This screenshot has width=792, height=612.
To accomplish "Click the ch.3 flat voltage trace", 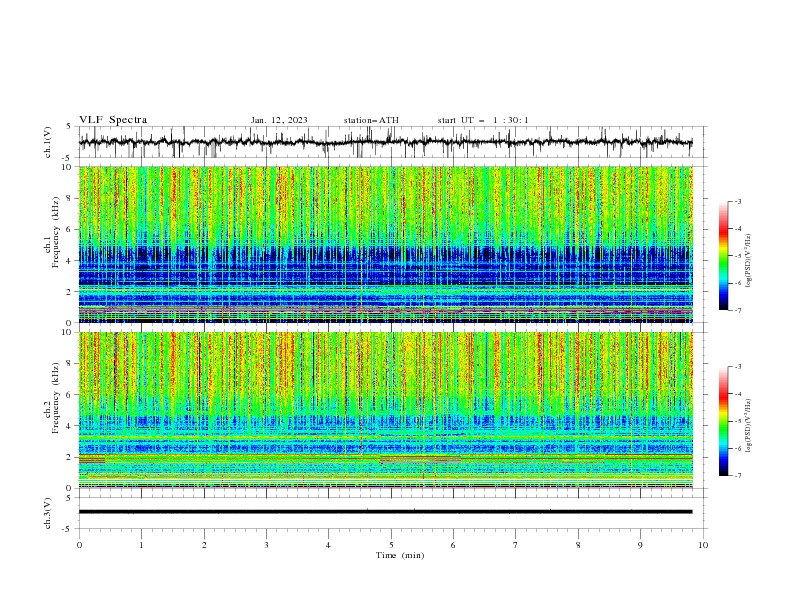I will pyautogui.click(x=385, y=512).
